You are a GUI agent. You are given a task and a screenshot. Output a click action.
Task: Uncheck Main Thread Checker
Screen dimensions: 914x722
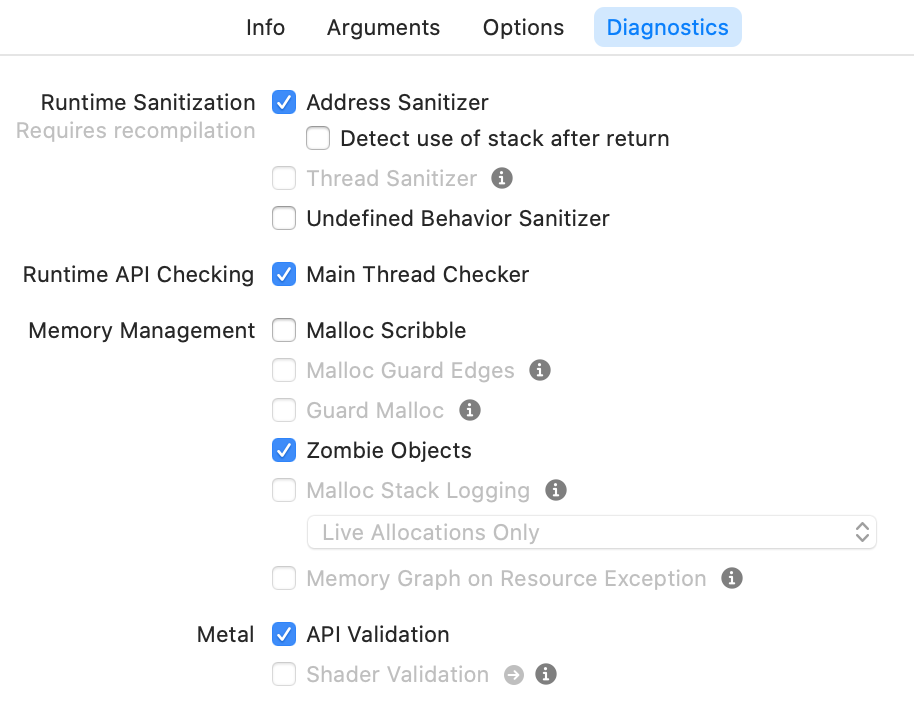coord(285,274)
